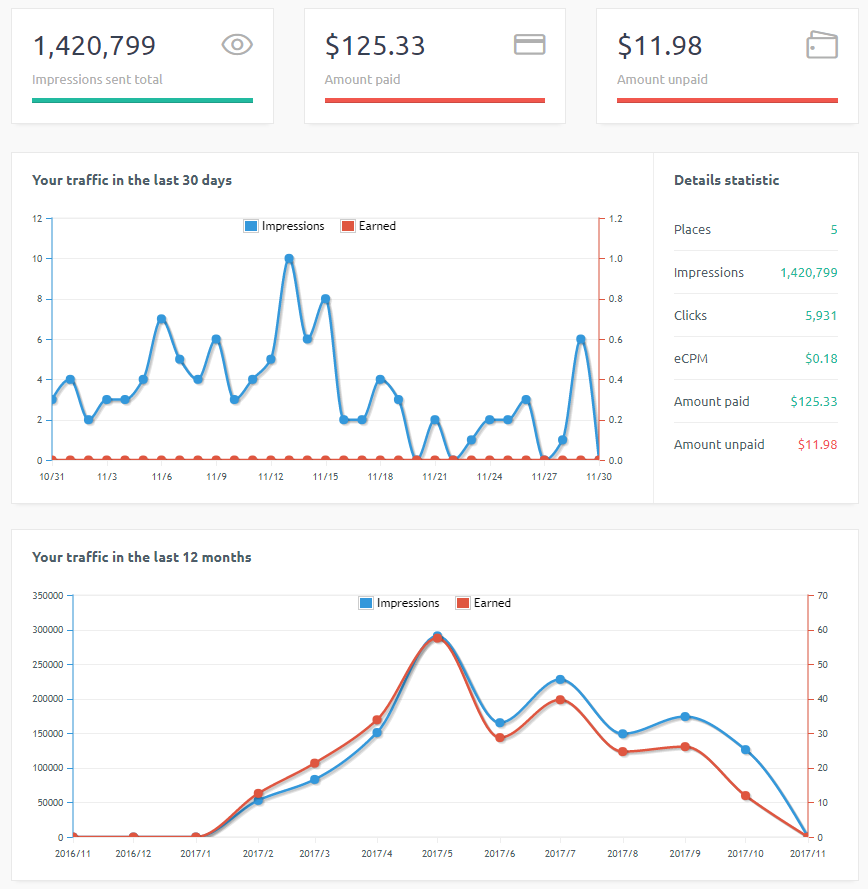Click the wallet icon beside Amount unpaid
Screen dimensions: 868x889
[822, 44]
